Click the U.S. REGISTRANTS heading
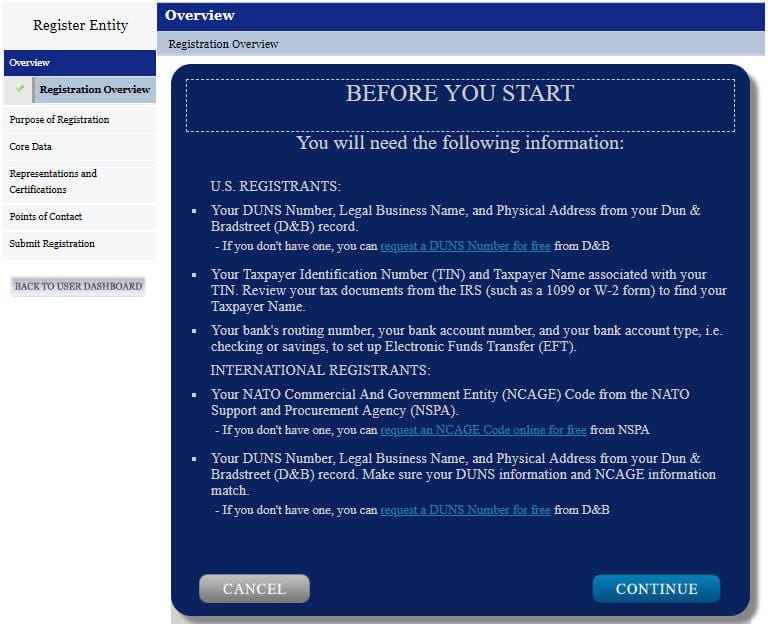The width and height of the screenshot is (768, 624). pos(276,186)
